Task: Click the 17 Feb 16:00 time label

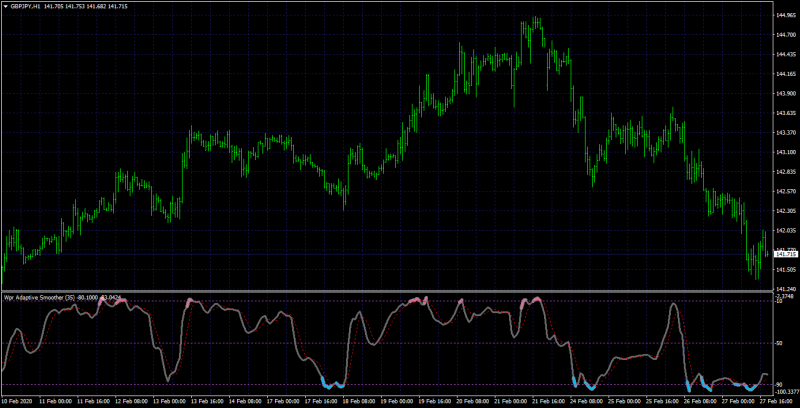Action: (321, 402)
